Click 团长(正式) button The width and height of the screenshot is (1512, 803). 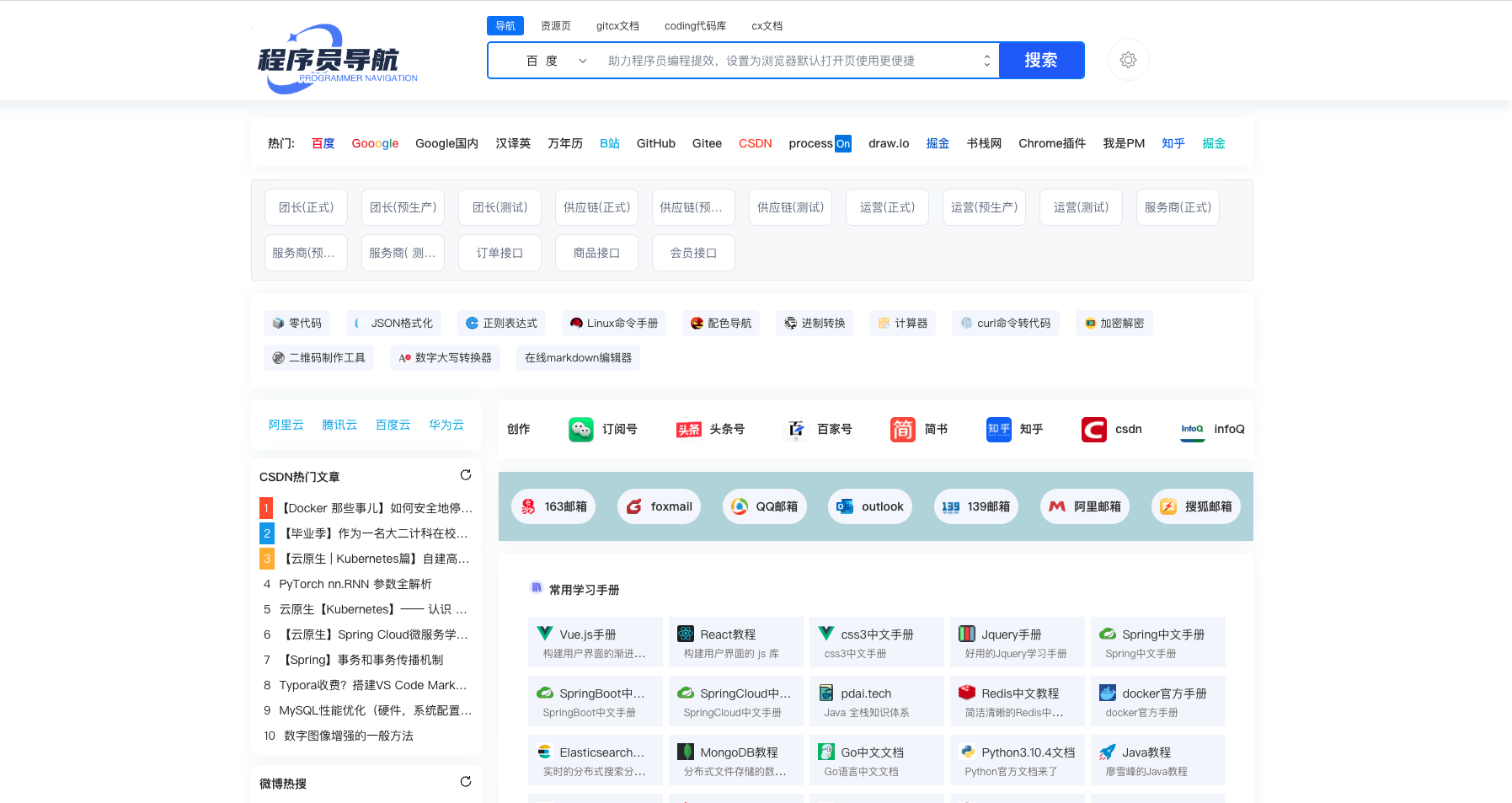point(307,207)
